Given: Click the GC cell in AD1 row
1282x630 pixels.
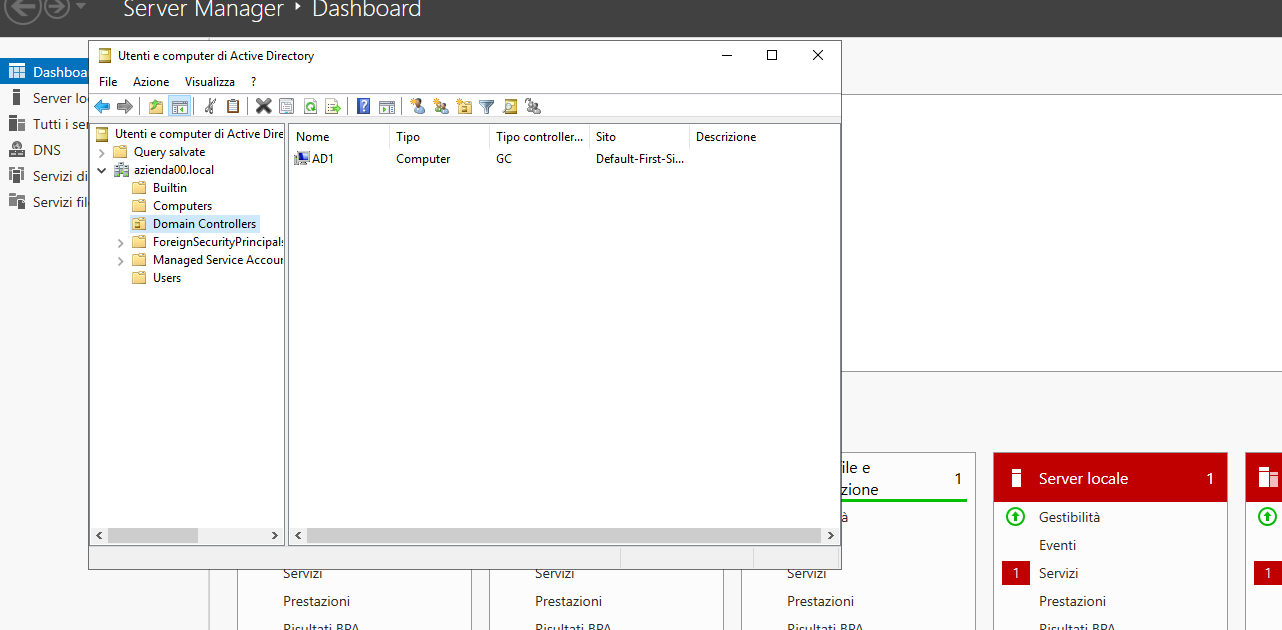Looking at the screenshot, I should (x=504, y=159).
